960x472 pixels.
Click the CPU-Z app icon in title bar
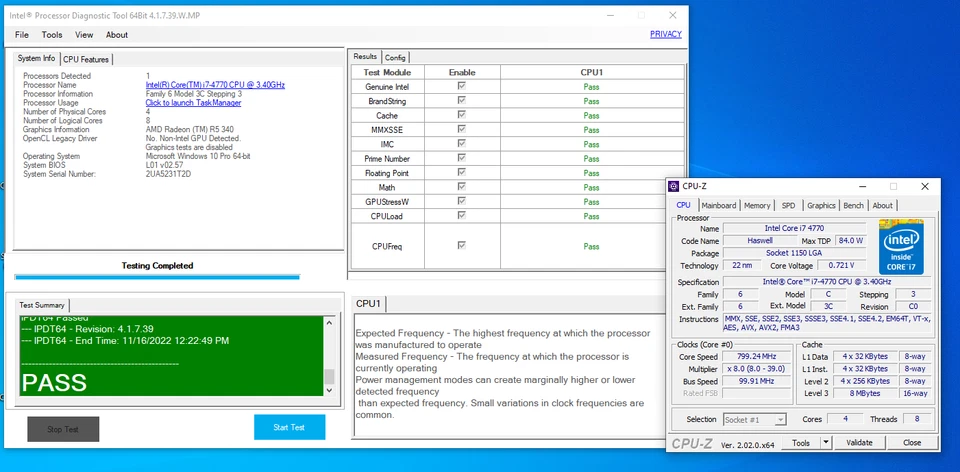click(x=674, y=186)
